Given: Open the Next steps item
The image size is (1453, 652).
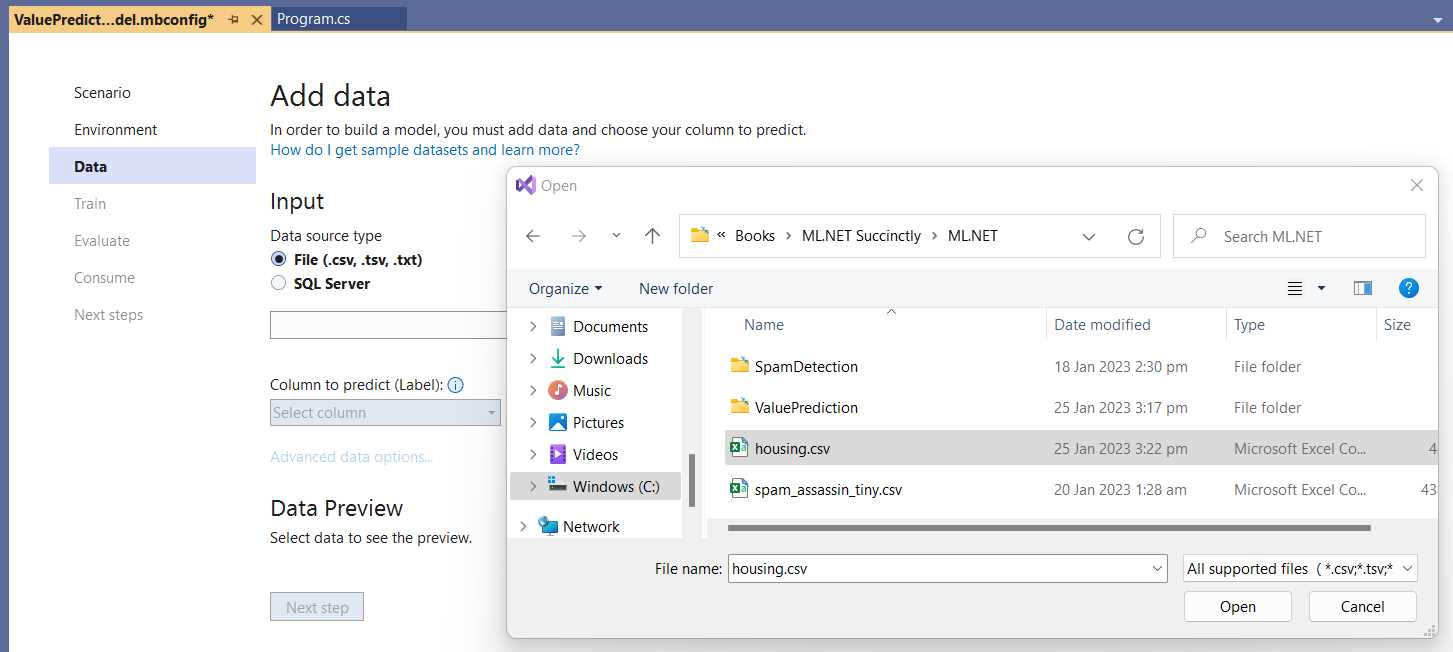Looking at the screenshot, I should 108,314.
